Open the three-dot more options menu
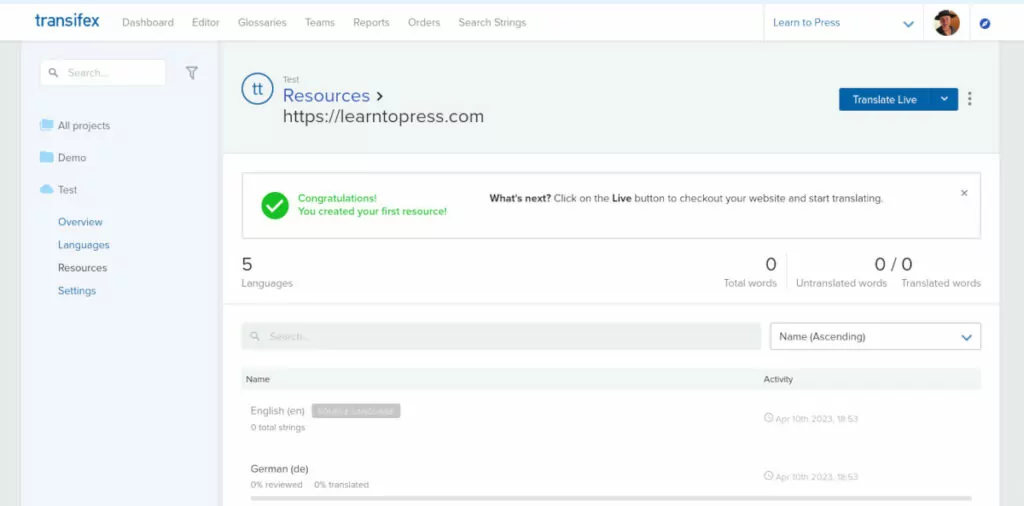The height and width of the screenshot is (506, 1024). click(x=969, y=99)
